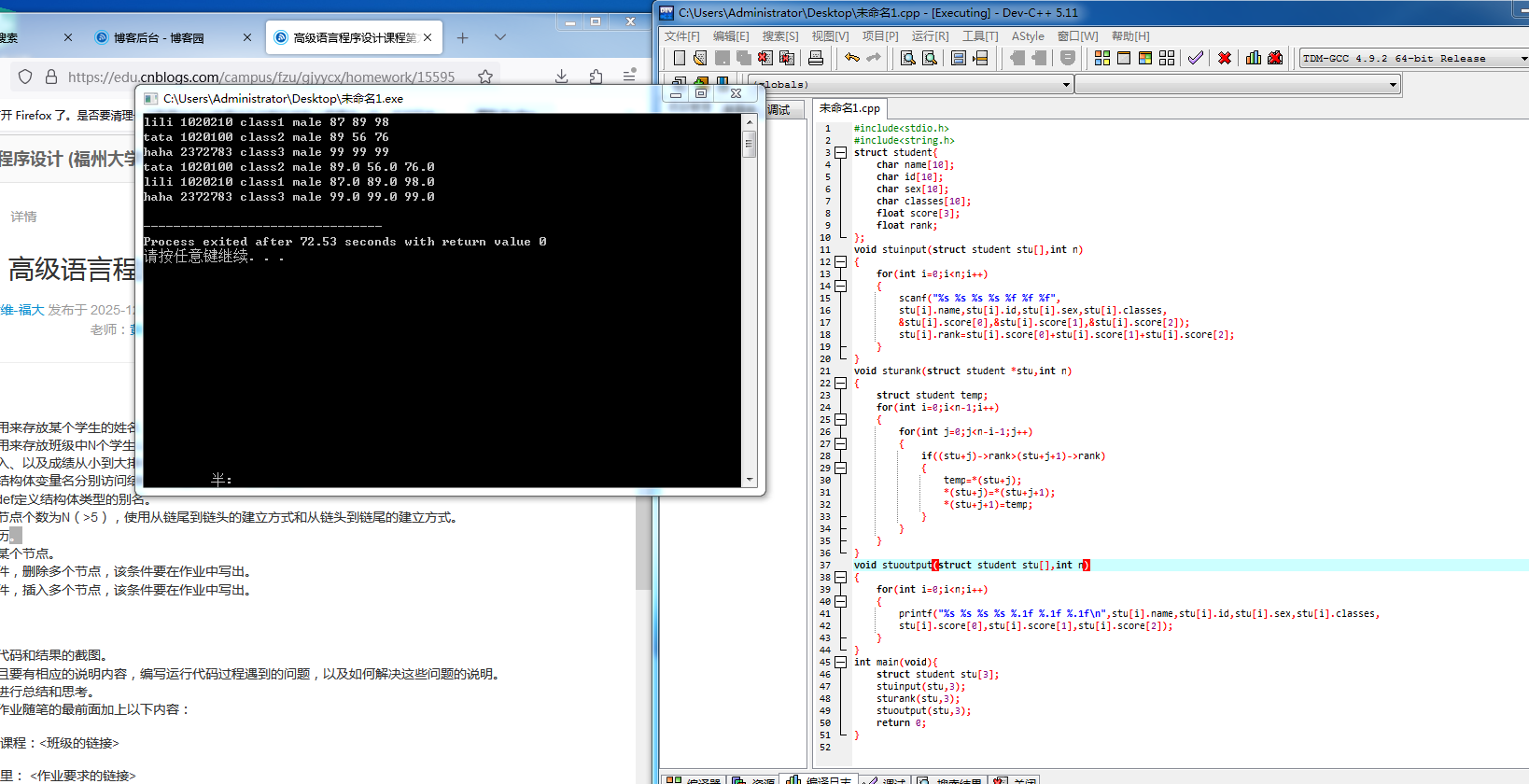Click the Profile analysis bar chart icon
The width and height of the screenshot is (1529, 784).
pyautogui.click(x=1254, y=58)
